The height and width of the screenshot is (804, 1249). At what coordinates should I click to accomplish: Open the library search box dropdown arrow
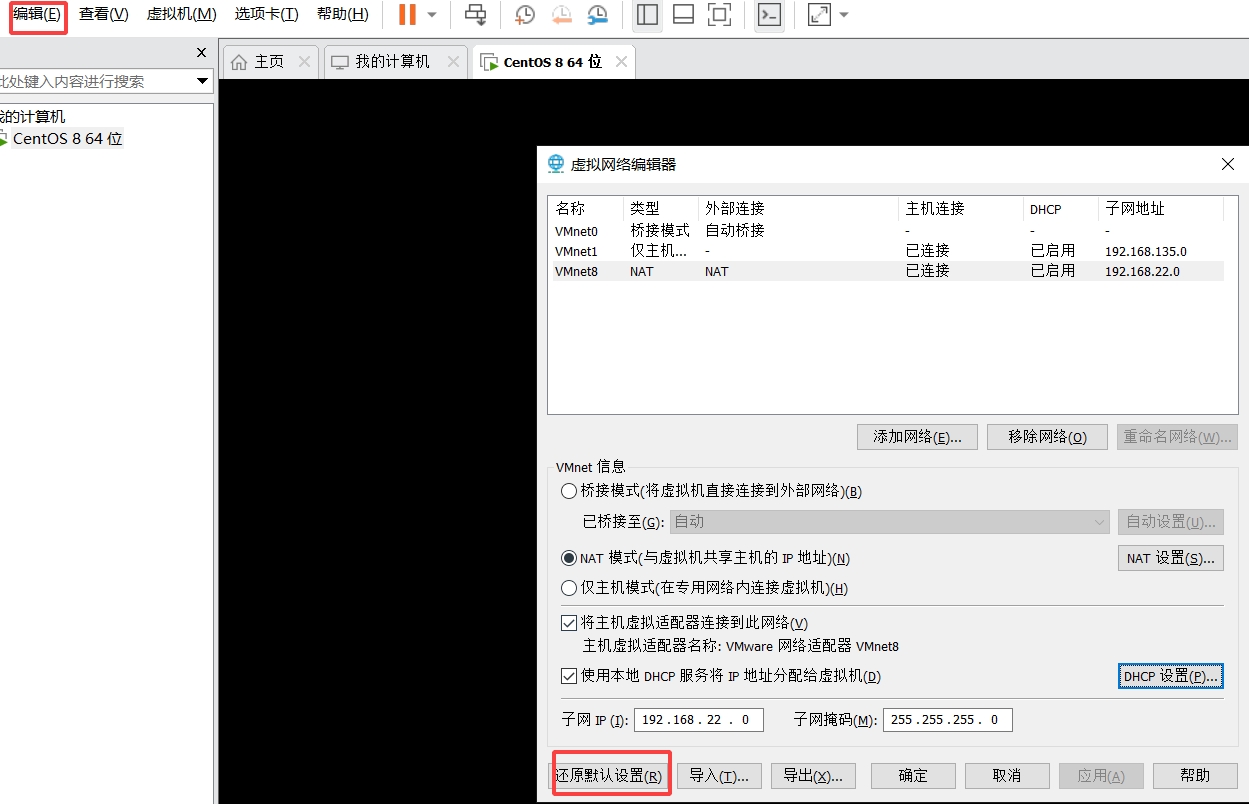pos(202,81)
